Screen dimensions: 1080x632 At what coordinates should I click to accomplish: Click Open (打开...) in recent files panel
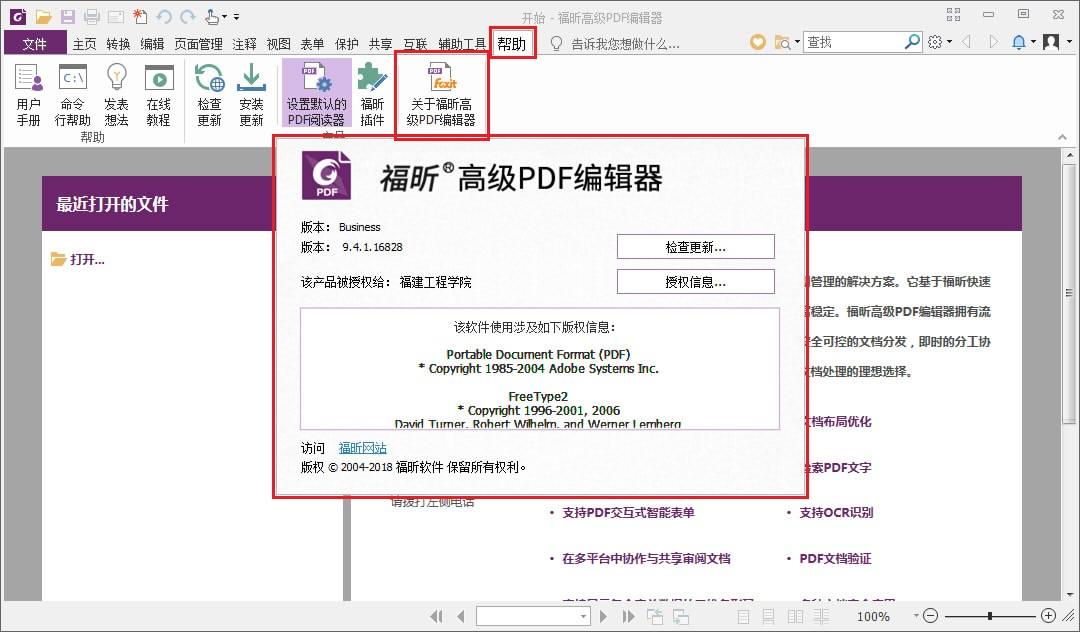[78, 260]
